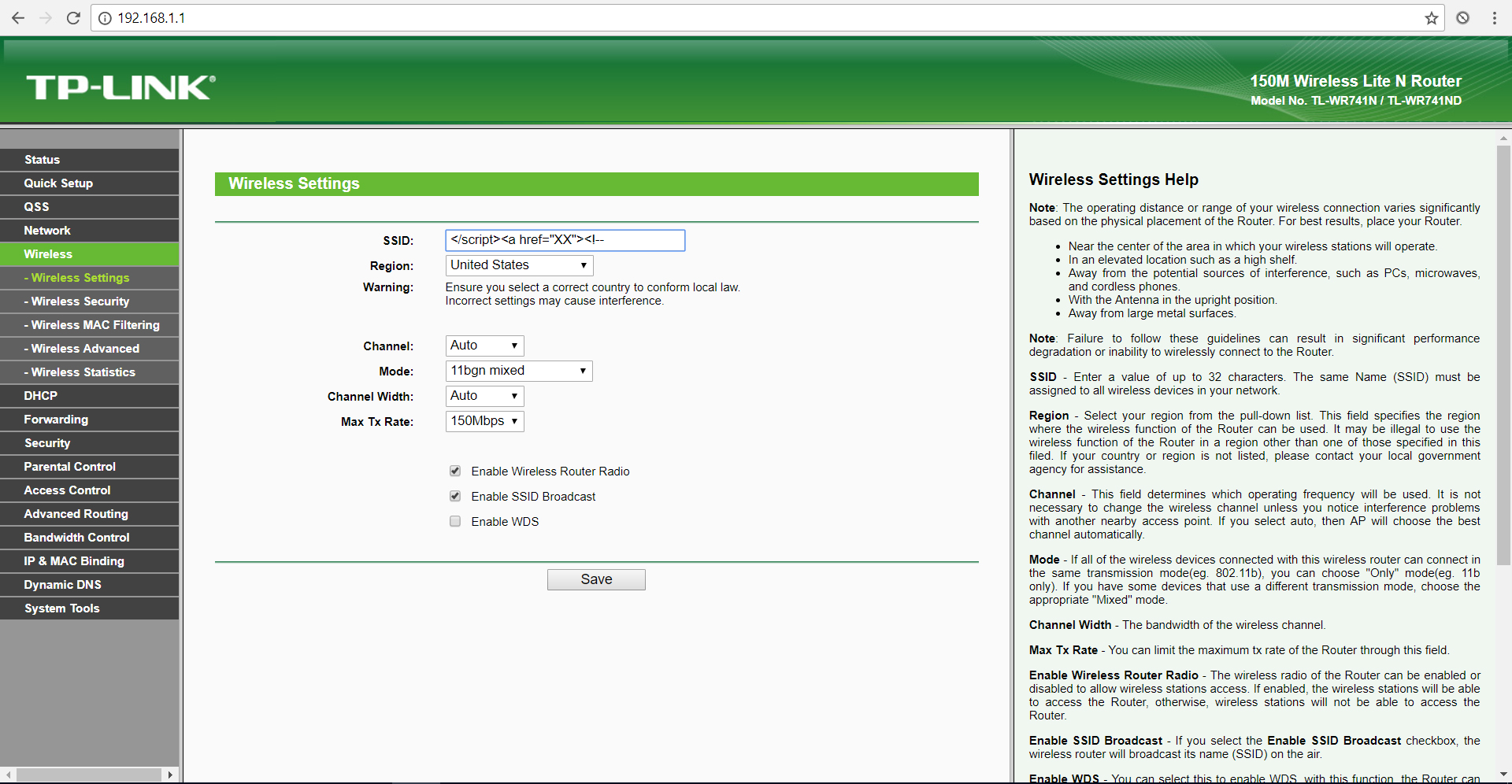Click the Wireless Settings Help heading
The image size is (1512, 784).
click(x=1114, y=179)
